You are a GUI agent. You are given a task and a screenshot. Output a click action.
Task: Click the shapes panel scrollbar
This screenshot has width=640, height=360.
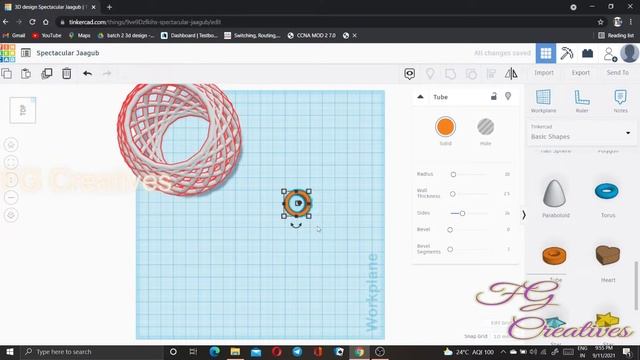[636, 286]
